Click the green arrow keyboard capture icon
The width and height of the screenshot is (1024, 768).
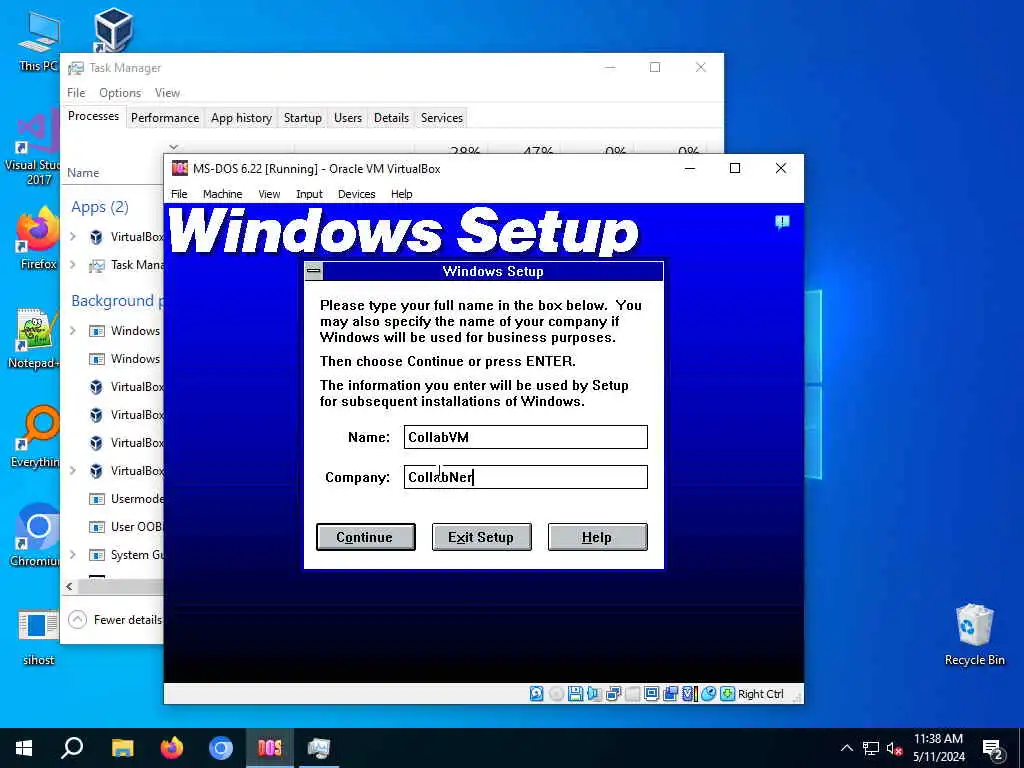(728, 694)
